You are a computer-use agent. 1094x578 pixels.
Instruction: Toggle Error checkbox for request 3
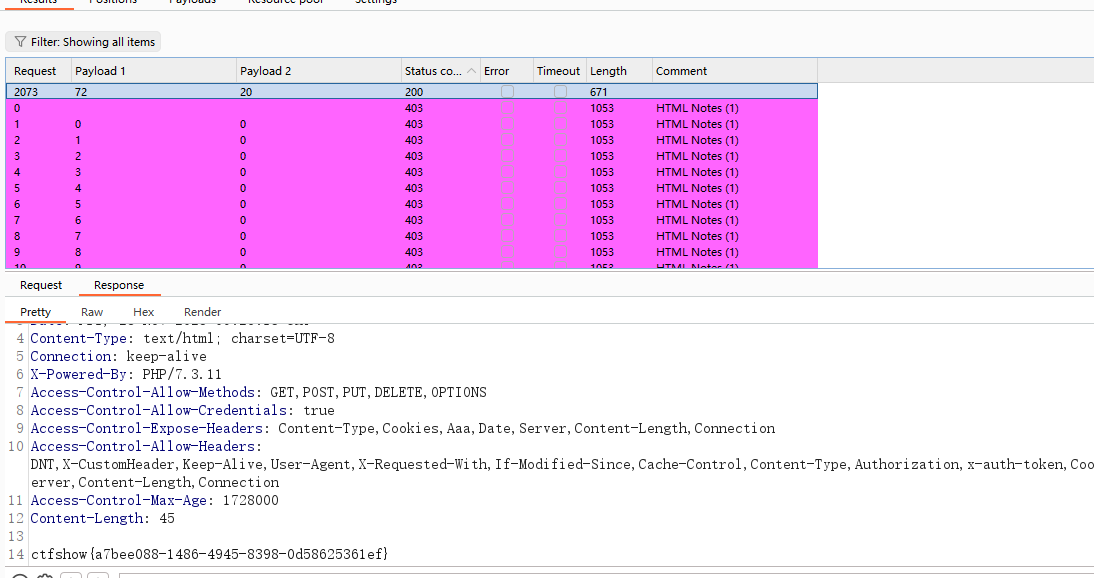507,156
